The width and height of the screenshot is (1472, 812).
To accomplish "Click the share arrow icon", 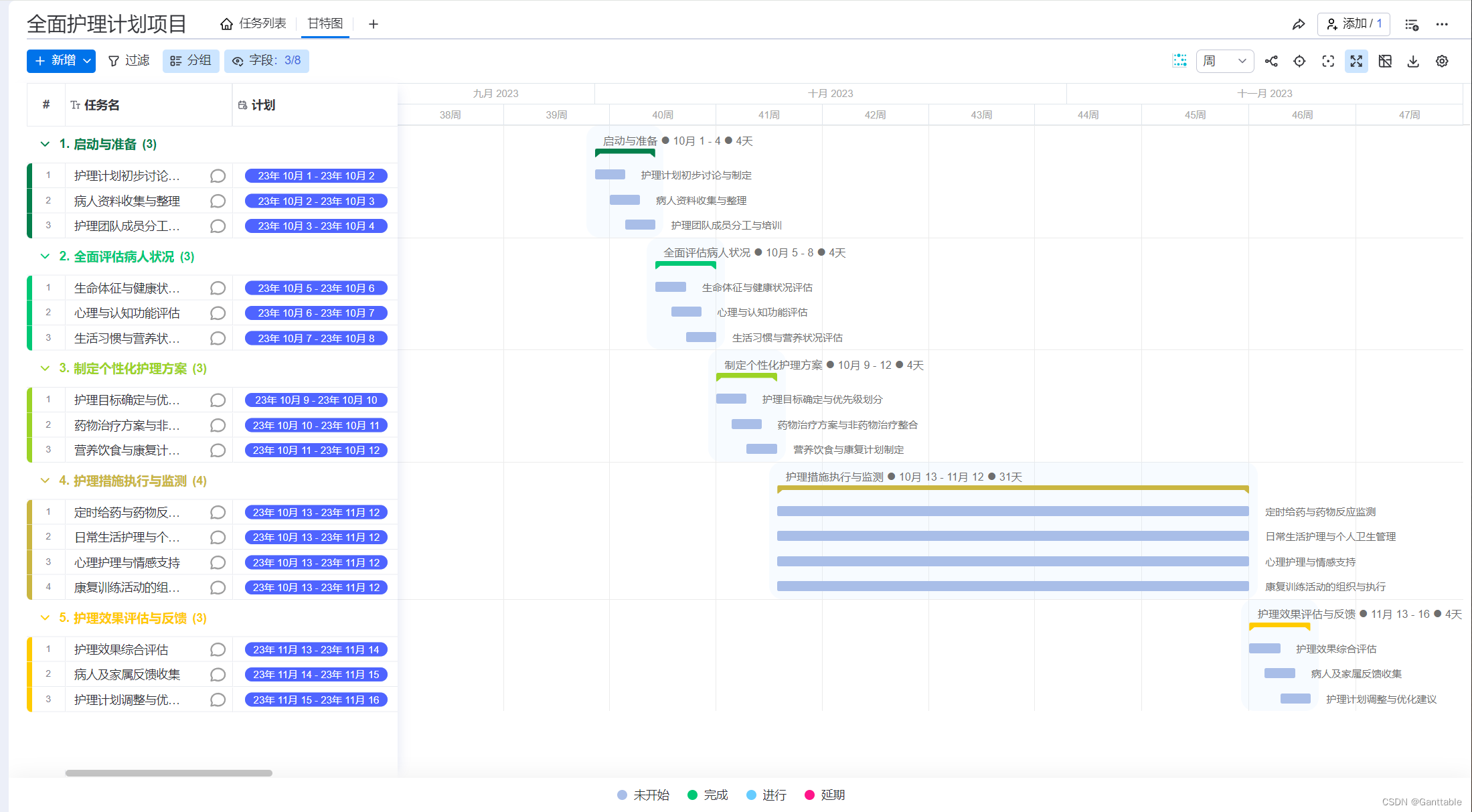I will pos(1298,25).
